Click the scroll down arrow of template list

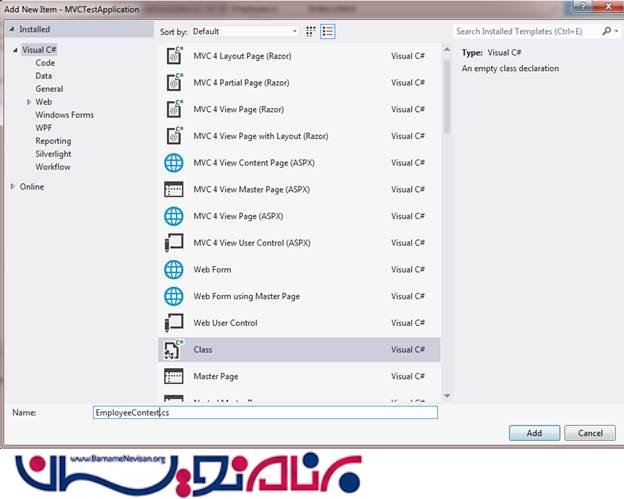tap(447, 396)
